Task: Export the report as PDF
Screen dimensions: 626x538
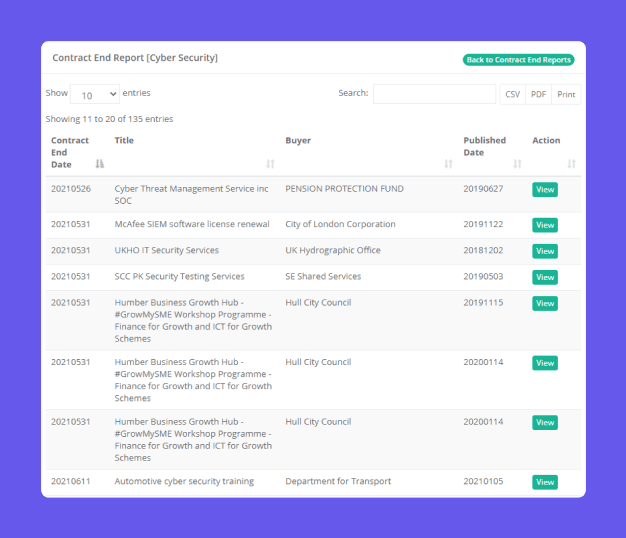Action: 538,94
